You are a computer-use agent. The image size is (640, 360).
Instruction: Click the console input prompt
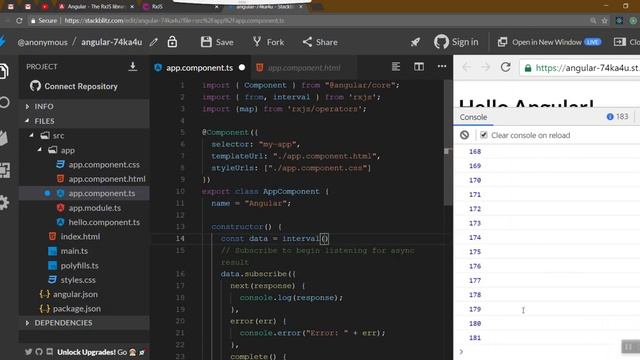[x=547, y=351]
